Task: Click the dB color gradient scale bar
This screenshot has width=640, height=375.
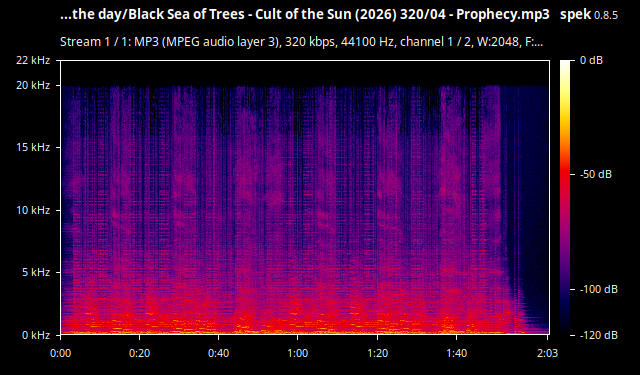Action: click(x=565, y=197)
